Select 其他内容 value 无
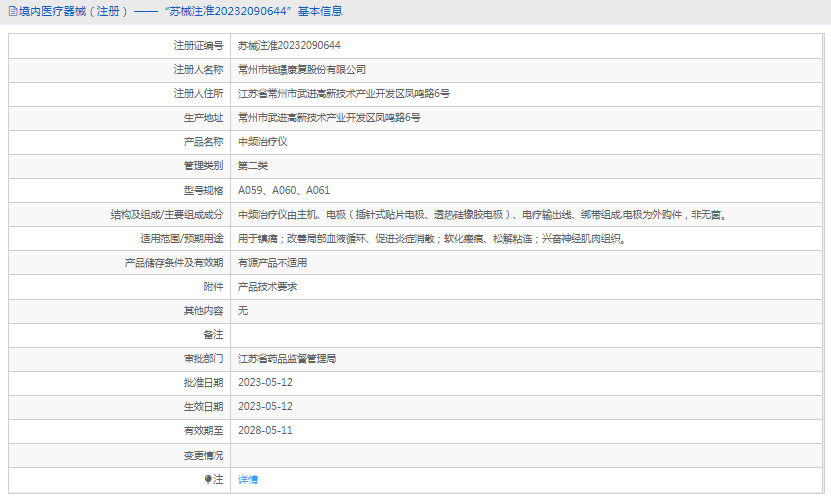 (x=243, y=310)
